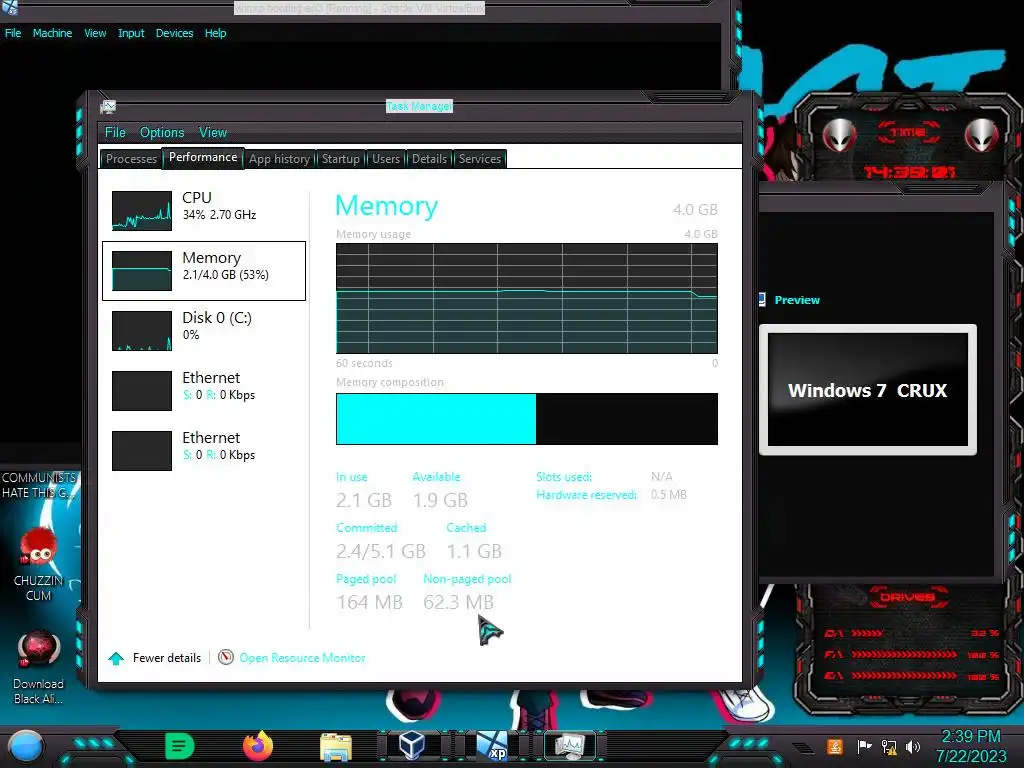
Task: Click the 1.9 GB Available value
Action: pos(440,500)
